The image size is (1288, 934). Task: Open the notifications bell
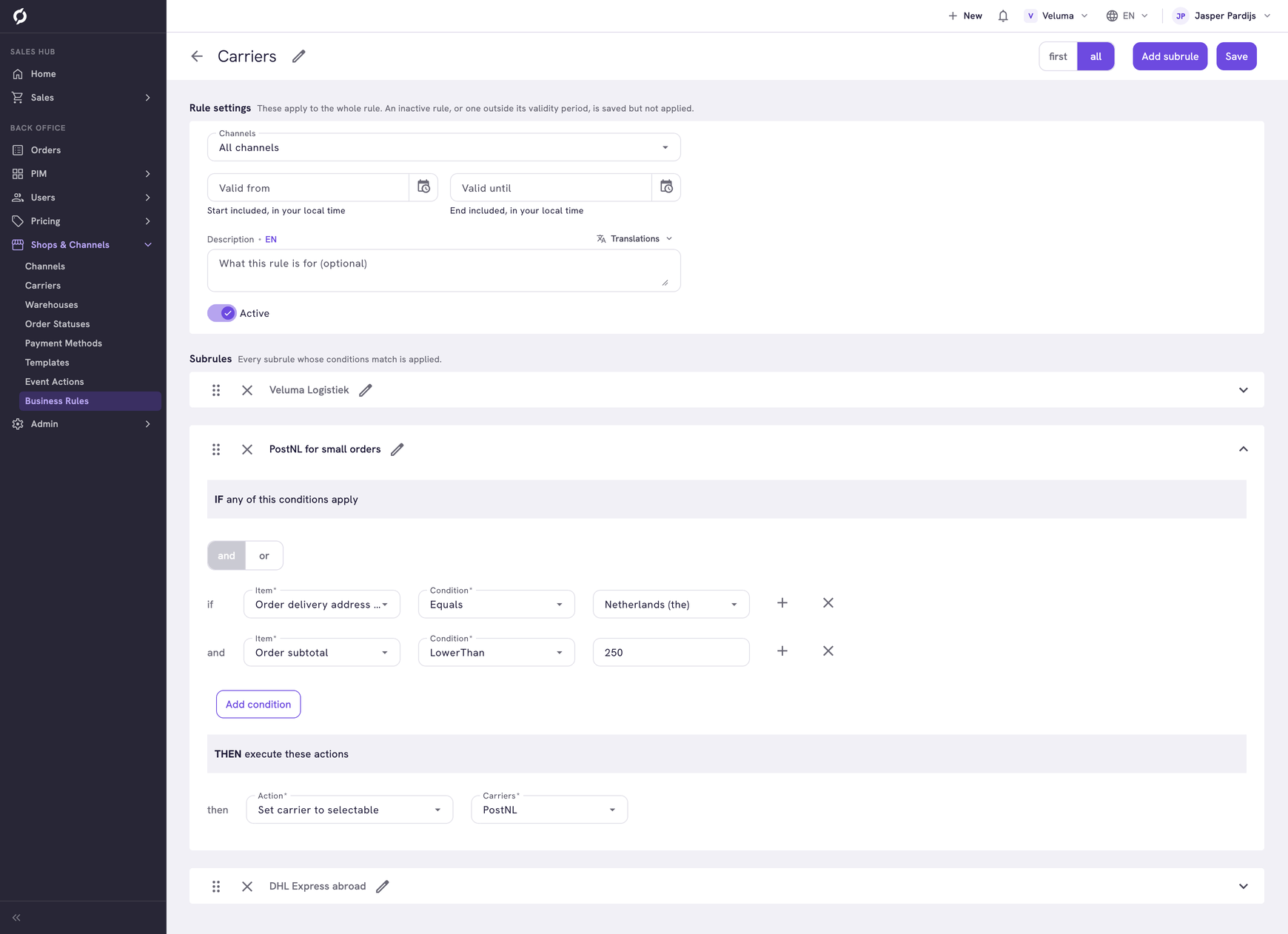pos(1003,16)
